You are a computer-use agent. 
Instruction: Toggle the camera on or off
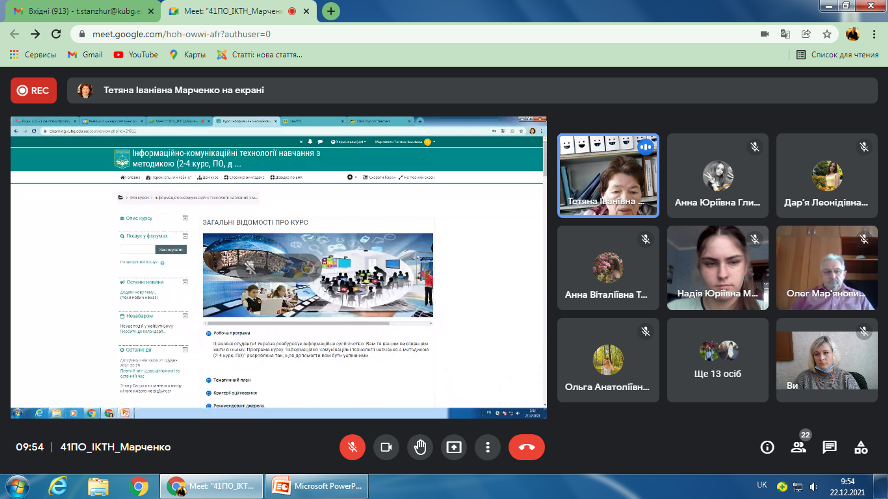[x=386, y=447]
